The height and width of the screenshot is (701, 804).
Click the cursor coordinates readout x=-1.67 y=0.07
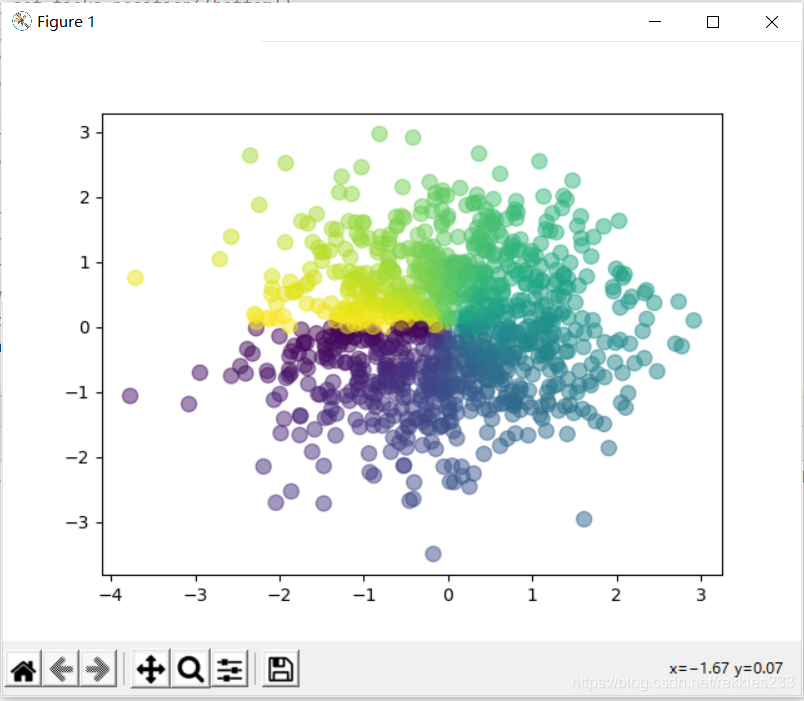[726, 668]
